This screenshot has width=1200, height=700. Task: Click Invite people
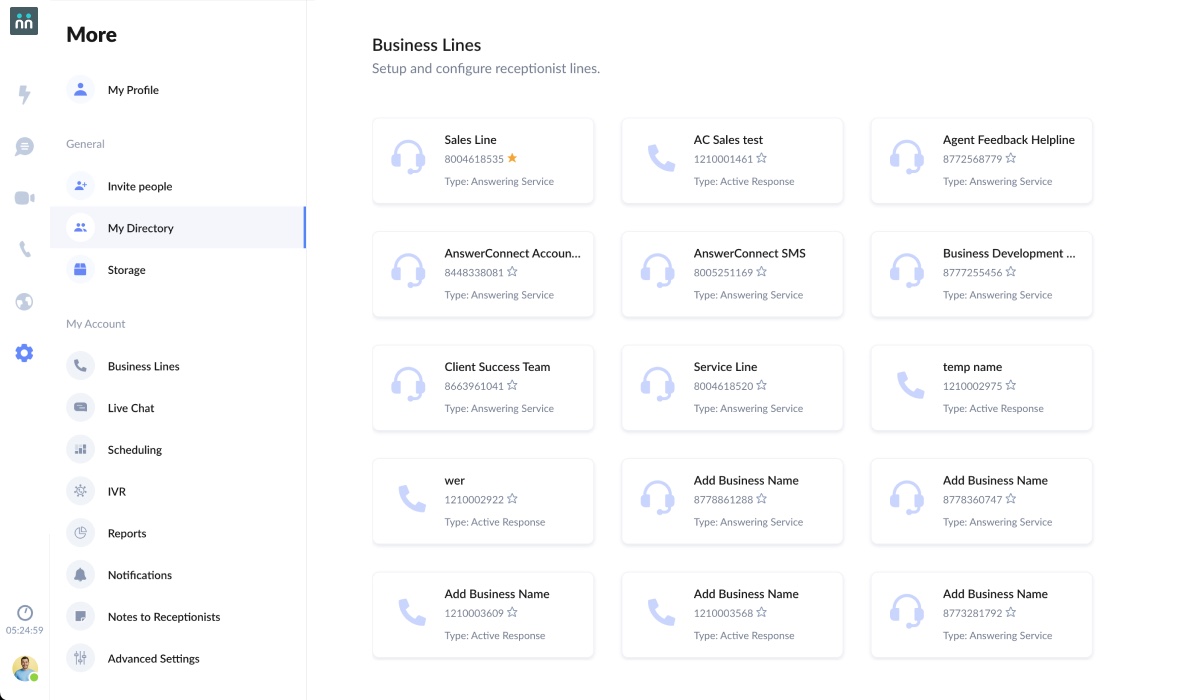tap(139, 186)
